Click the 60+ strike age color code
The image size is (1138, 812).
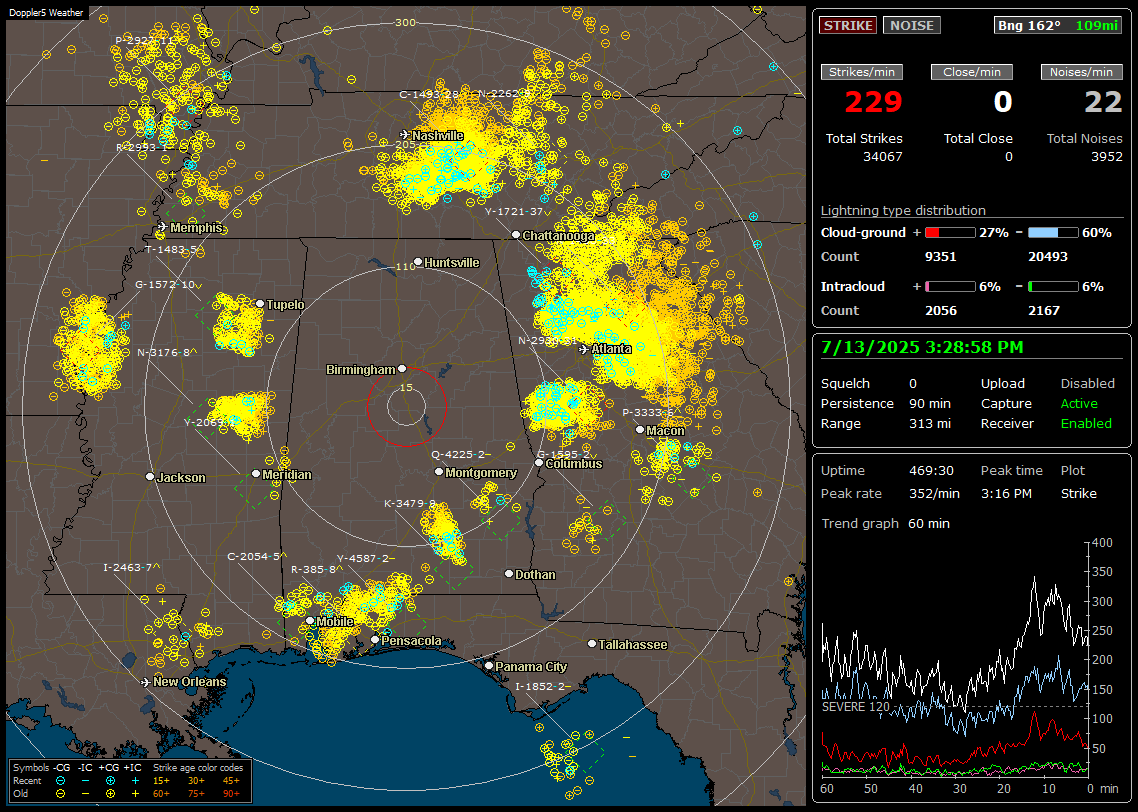[161, 794]
